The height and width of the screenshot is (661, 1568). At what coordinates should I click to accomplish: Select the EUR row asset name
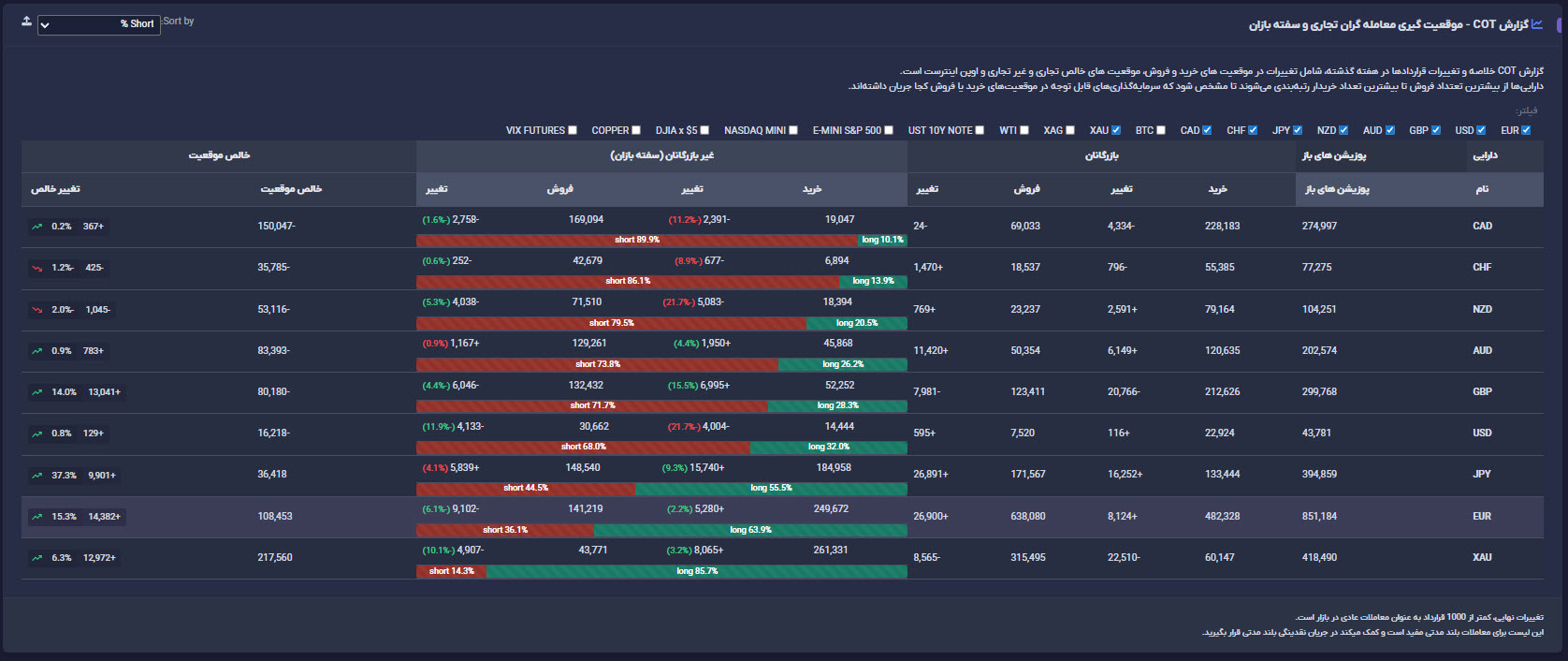(x=1482, y=517)
